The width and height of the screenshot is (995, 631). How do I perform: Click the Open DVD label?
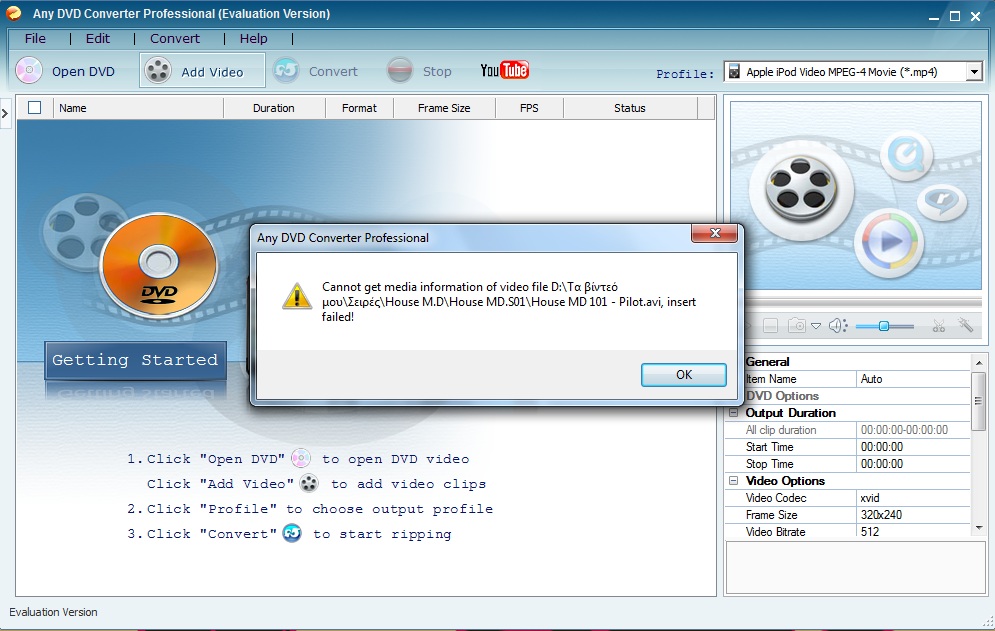(x=83, y=72)
